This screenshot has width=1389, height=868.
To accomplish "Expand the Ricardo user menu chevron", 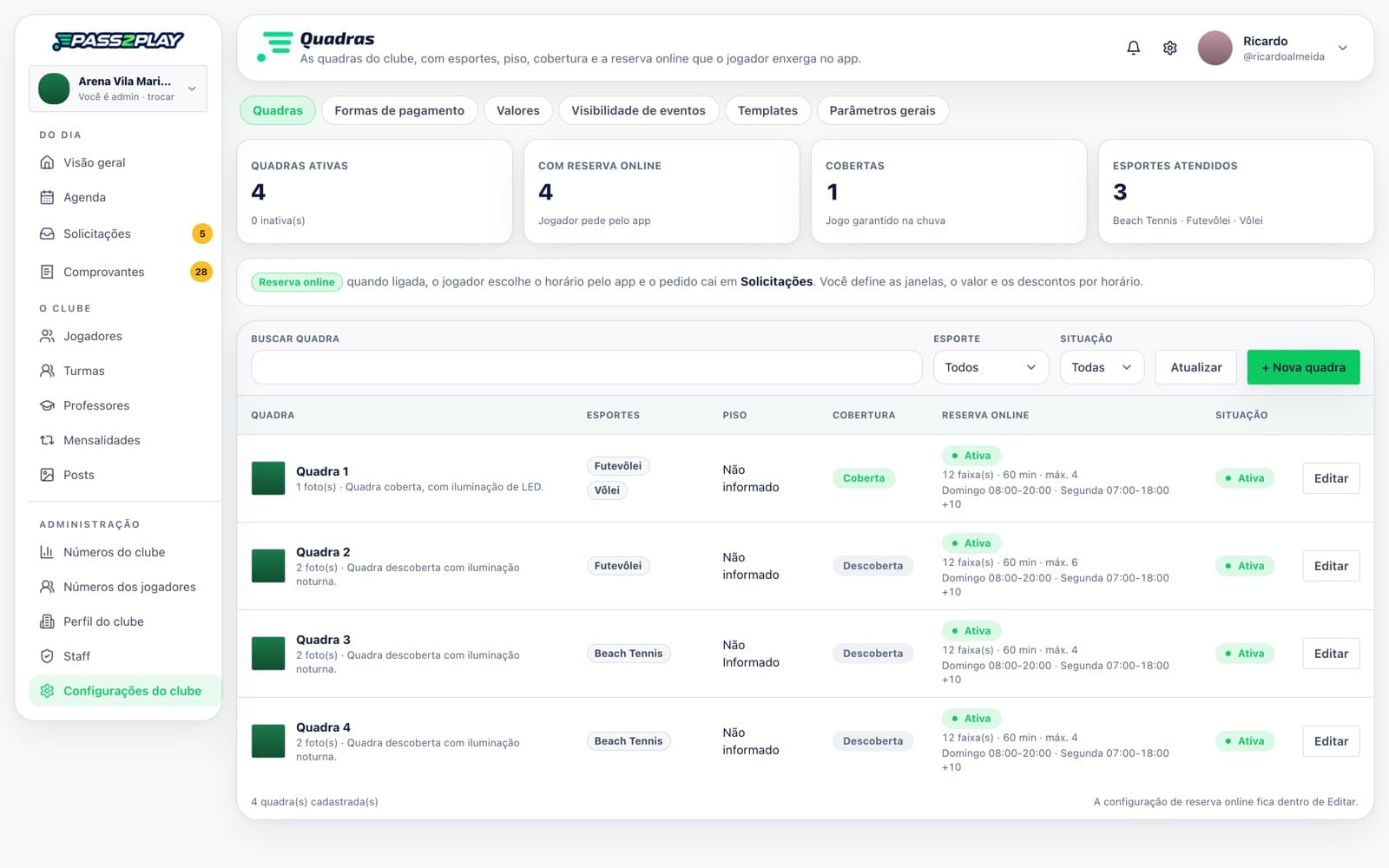I will [1343, 48].
